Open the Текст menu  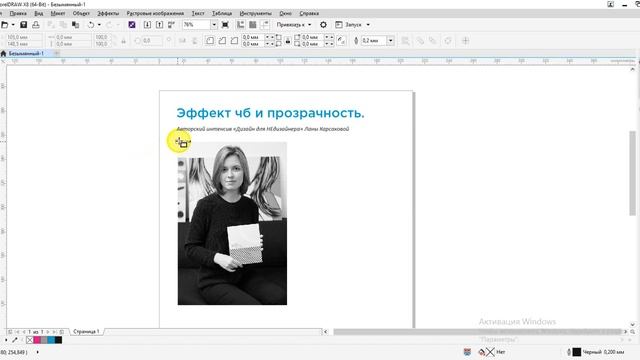(x=198, y=13)
